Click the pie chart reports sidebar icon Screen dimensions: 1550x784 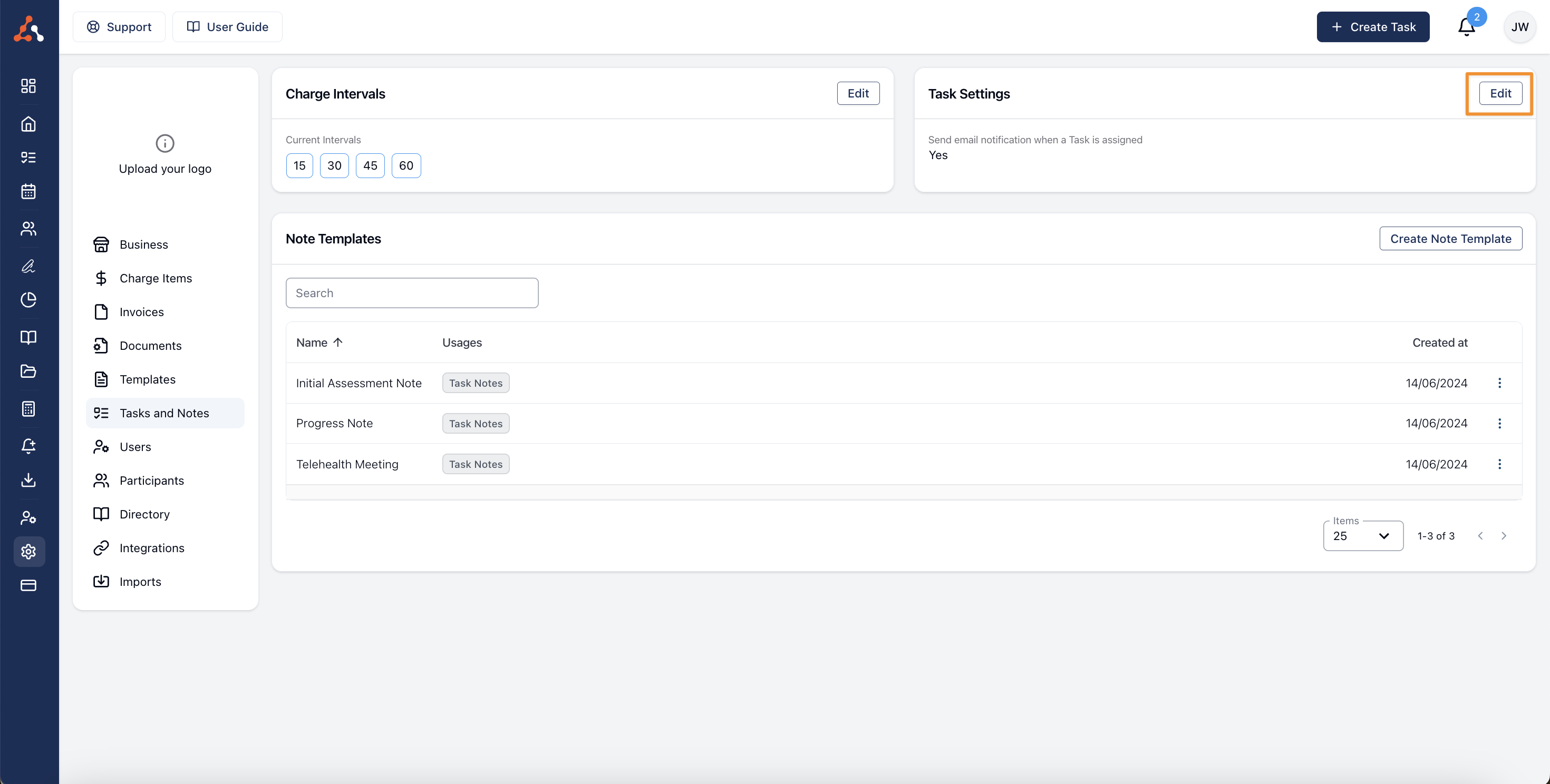pos(28,299)
